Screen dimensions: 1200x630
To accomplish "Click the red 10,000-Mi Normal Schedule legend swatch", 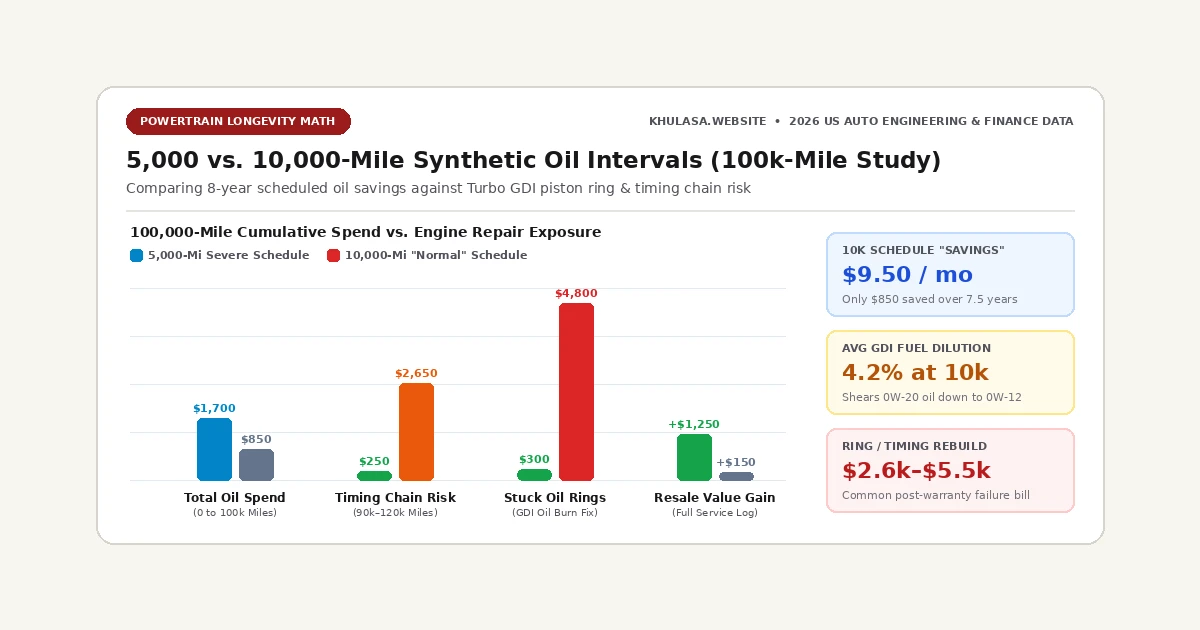I will [334, 255].
